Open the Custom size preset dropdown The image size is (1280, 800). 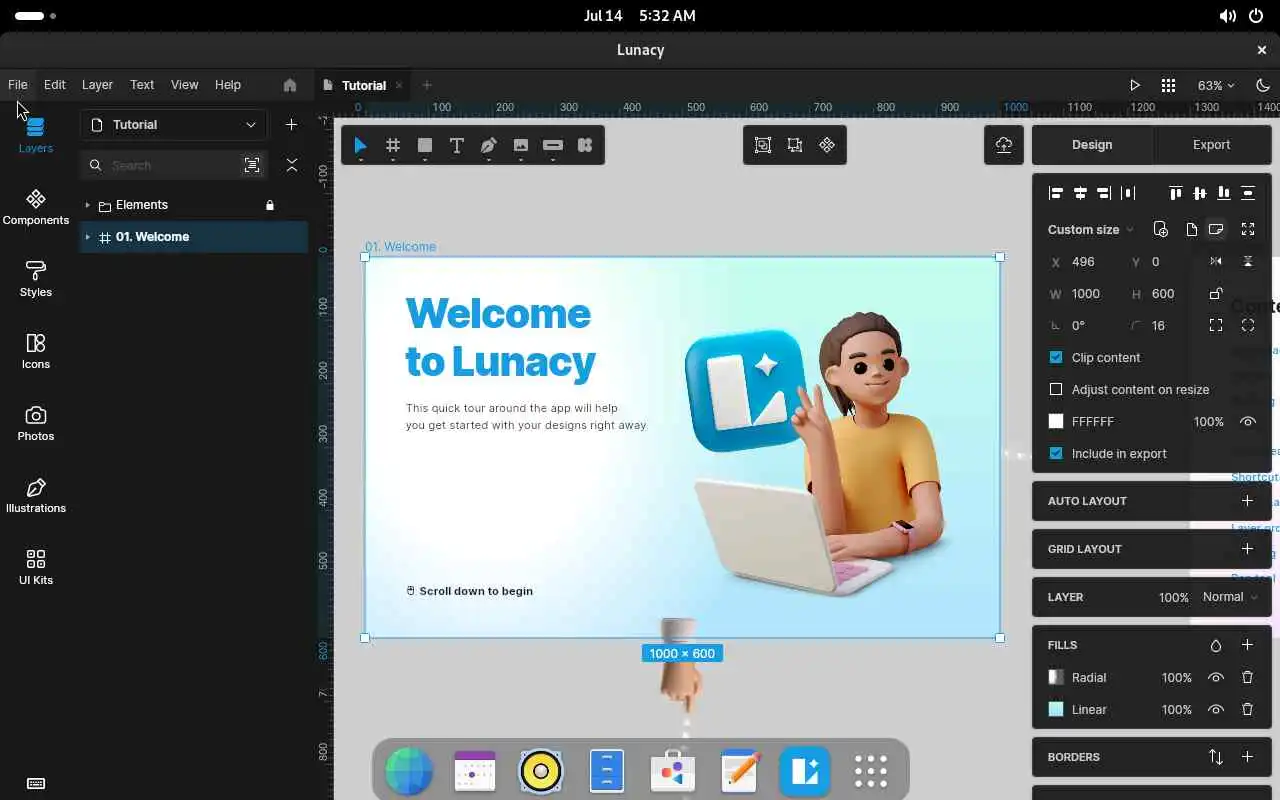click(x=1091, y=229)
